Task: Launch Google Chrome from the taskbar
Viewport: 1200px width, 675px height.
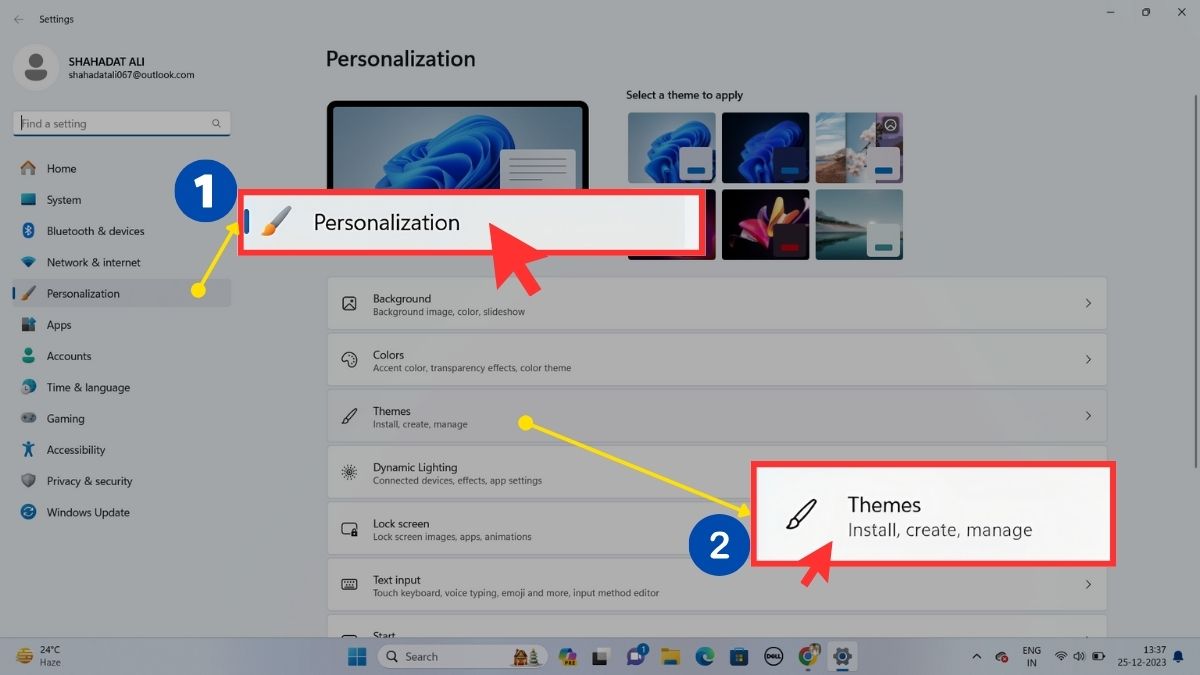Action: [x=805, y=657]
